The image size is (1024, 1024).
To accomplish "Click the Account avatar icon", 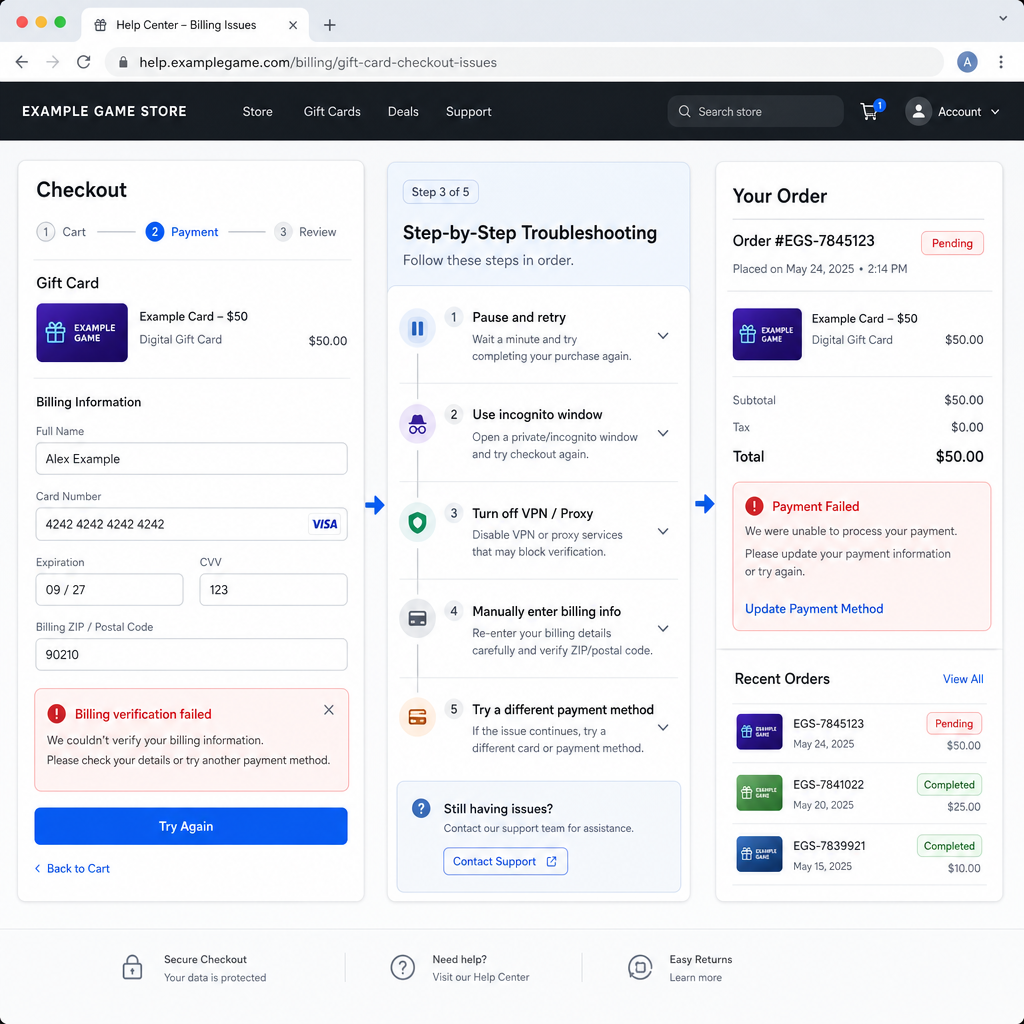I will click(918, 112).
